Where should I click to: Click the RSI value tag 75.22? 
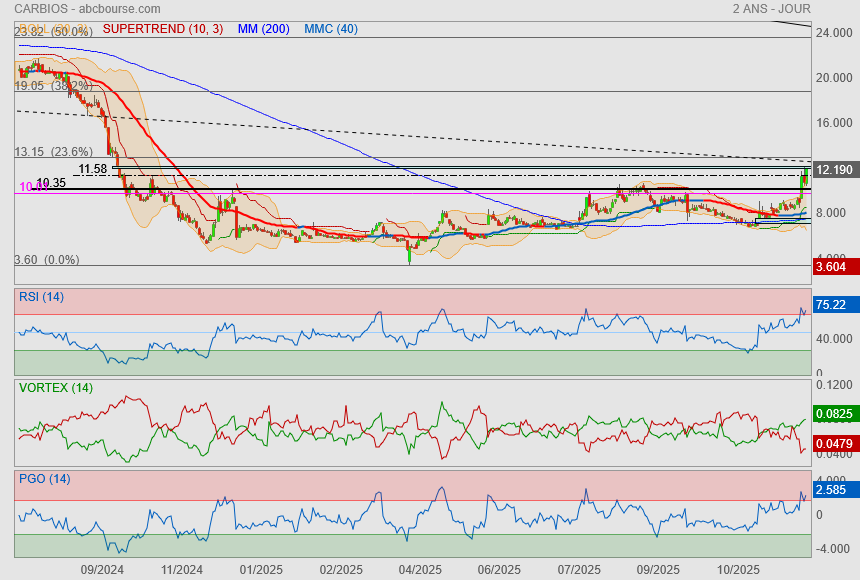pyautogui.click(x=833, y=305)
